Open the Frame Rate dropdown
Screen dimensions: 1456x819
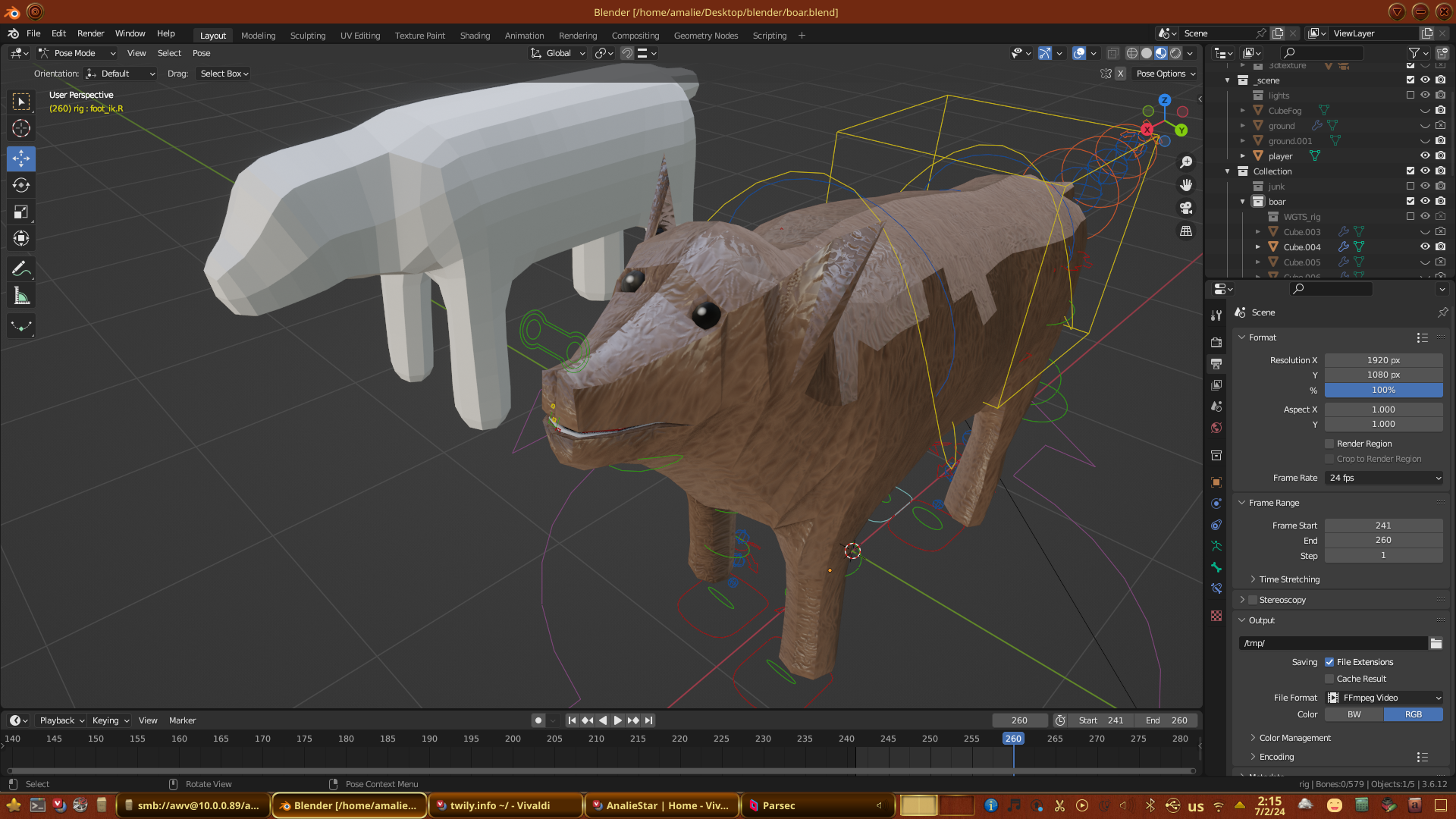(x=1383, y=478)
